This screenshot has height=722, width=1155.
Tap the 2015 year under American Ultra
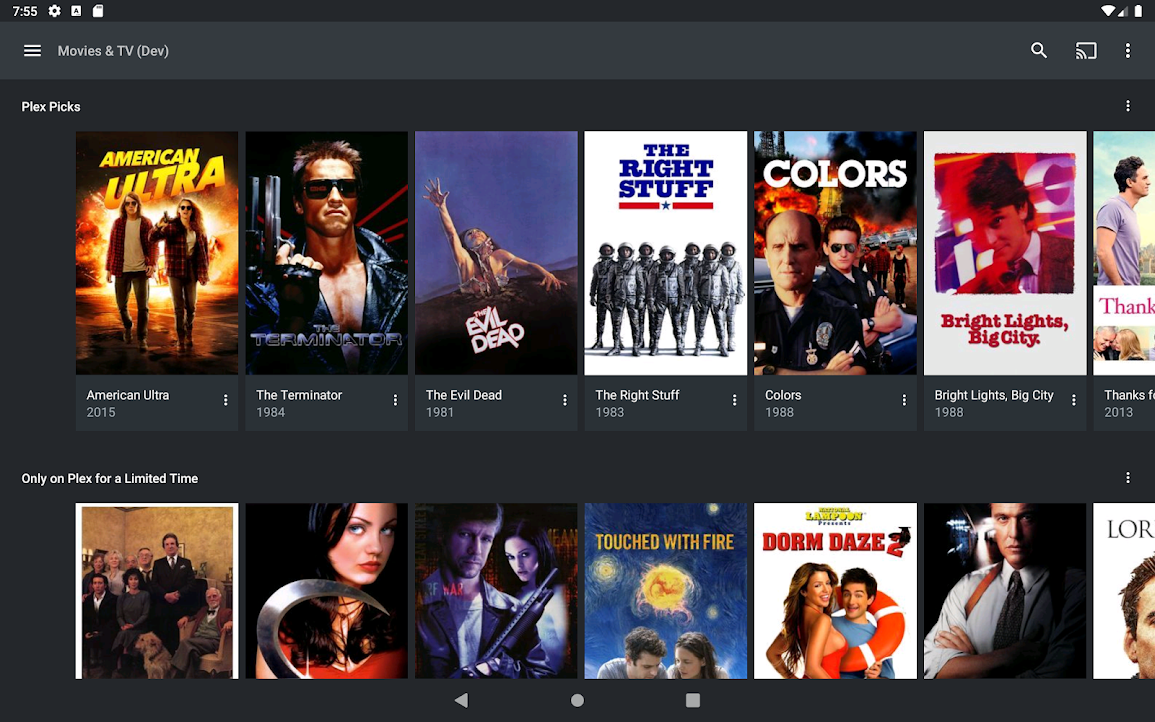[x=101, y=413]
